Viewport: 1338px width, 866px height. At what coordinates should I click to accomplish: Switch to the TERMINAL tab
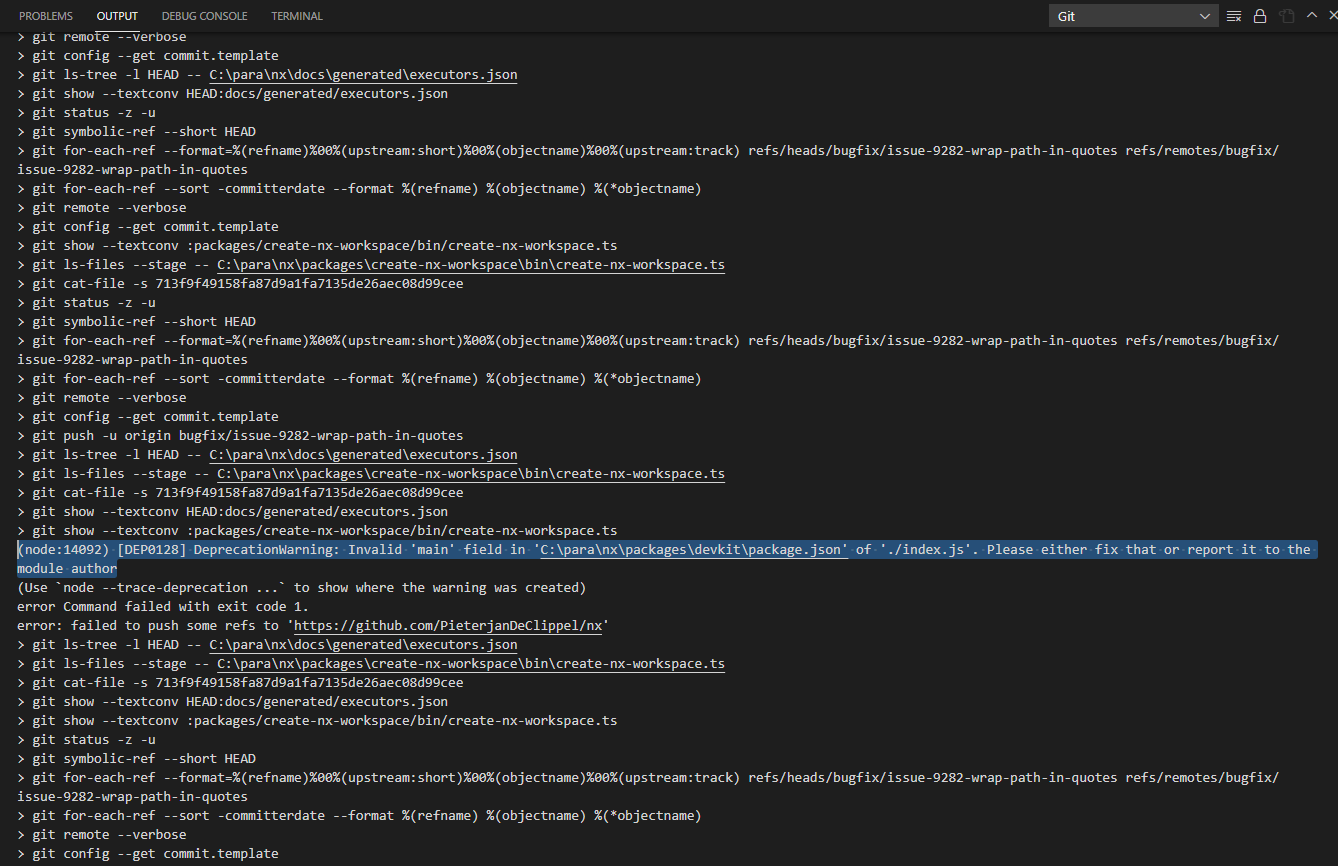click(x=296, y=15)
